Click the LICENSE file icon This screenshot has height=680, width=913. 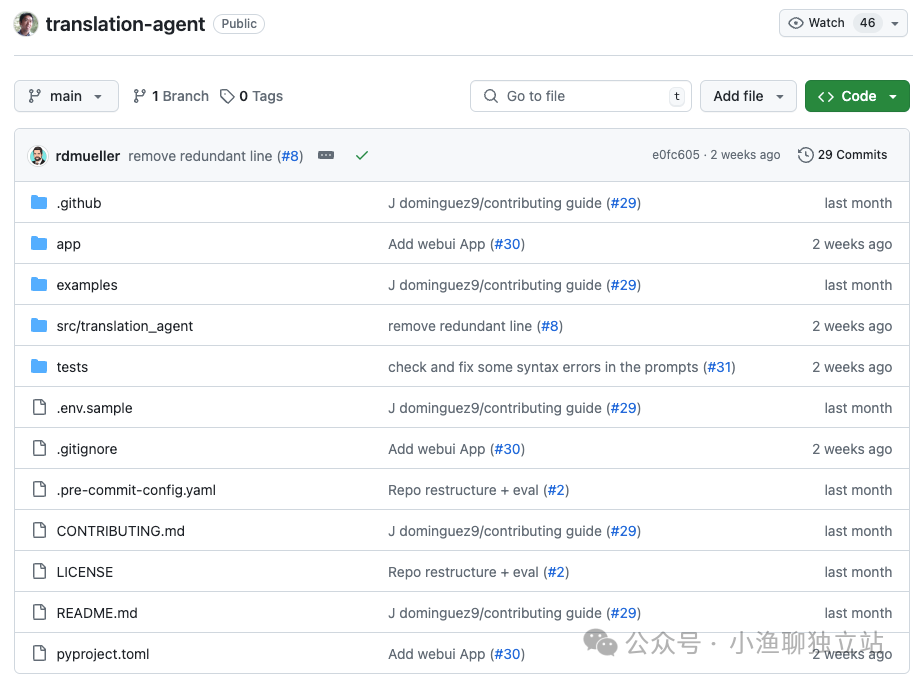(x=40, y=571)
